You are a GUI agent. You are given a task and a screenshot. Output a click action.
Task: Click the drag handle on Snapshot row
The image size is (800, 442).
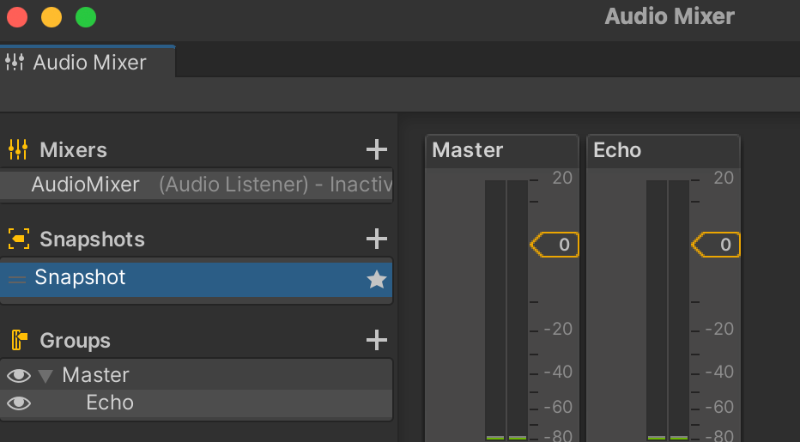[17, 279]
